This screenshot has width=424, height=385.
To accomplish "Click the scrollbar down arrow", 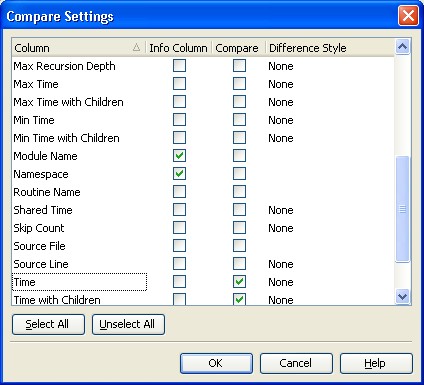I will pyautogui.click(x=402, y=296).
